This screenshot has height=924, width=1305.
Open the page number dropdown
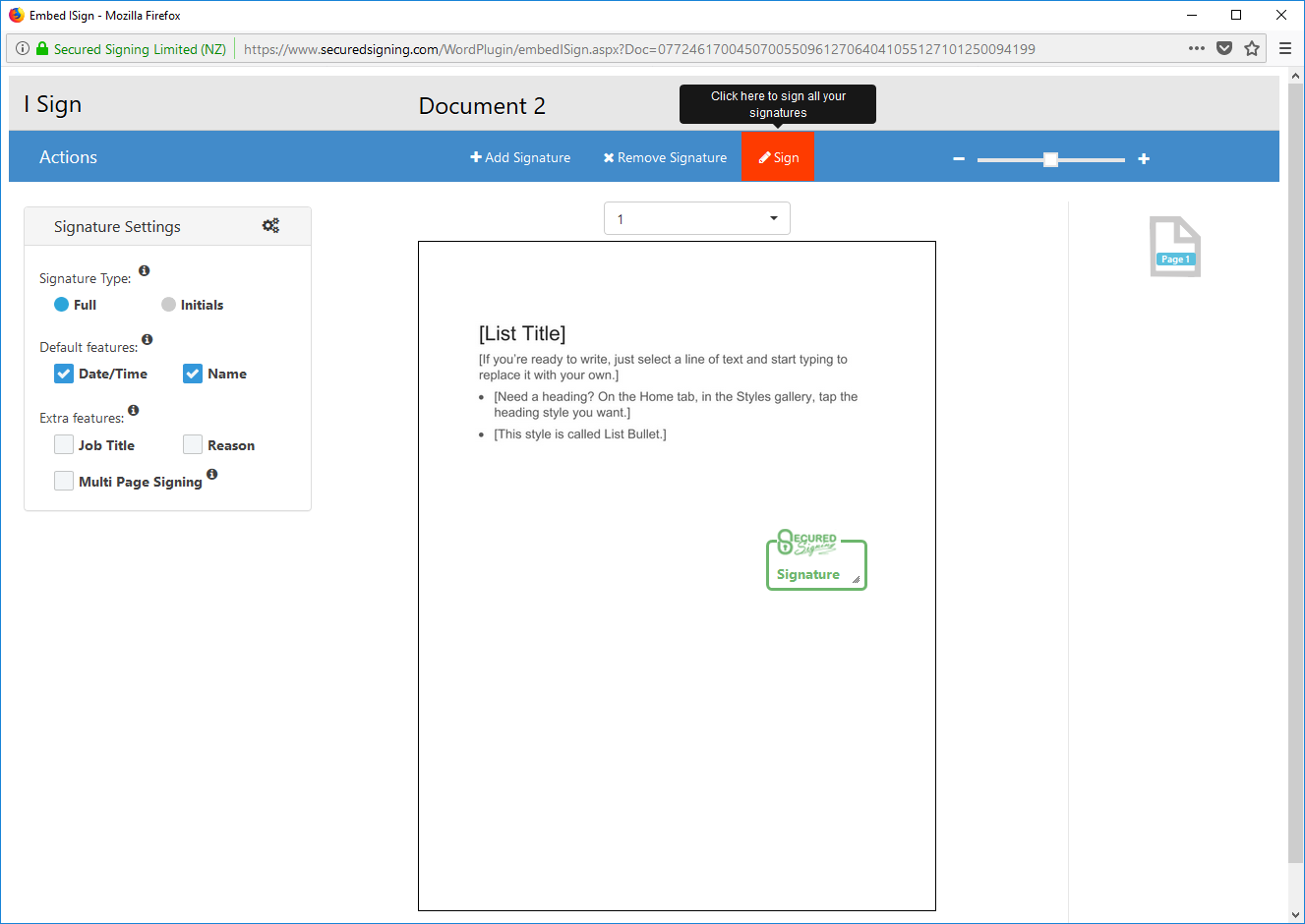pyautogui.click(x=697, y=218)
